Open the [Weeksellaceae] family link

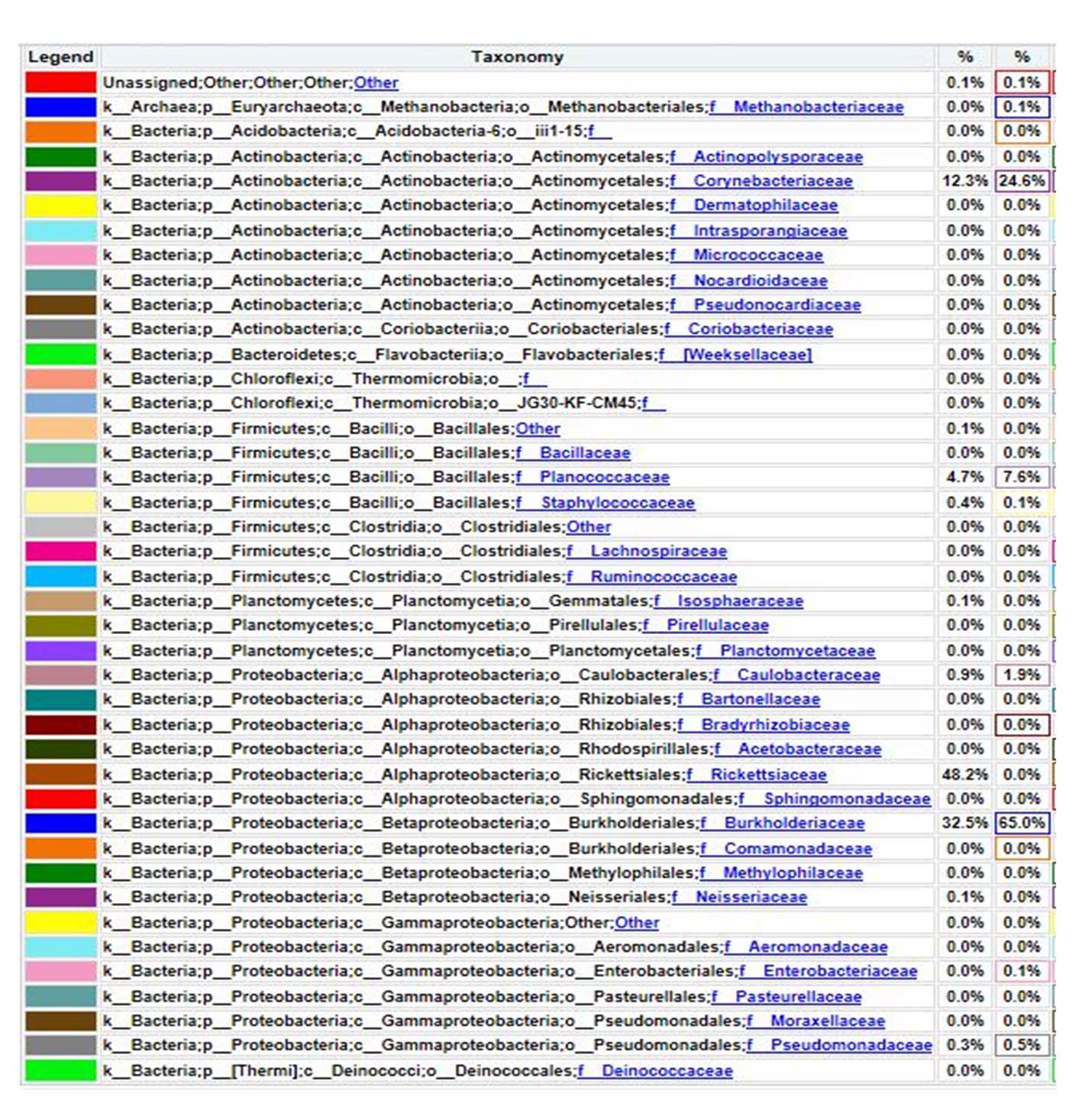[746, 354]
